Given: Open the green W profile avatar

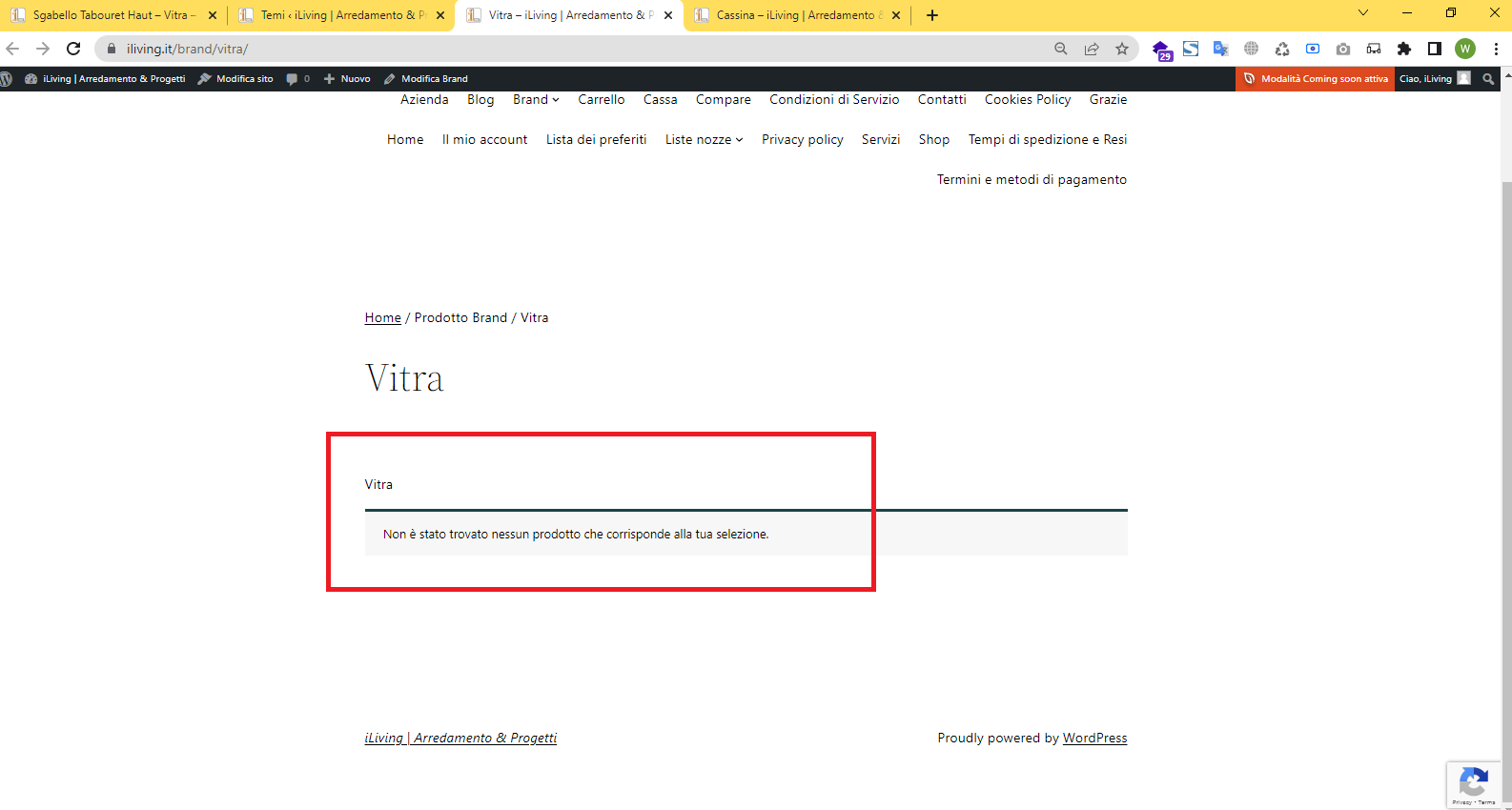Looking at the screenshot, I should [x=1465, y=49].
